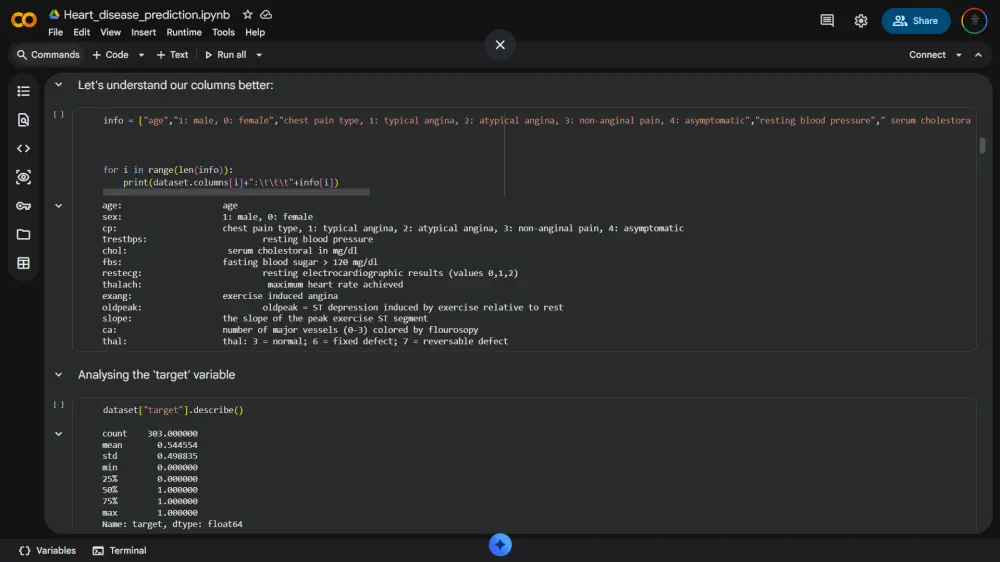Screen dimensions: 1000x562
Task: Open the Variables panel
Action: [x=47, y=551]
